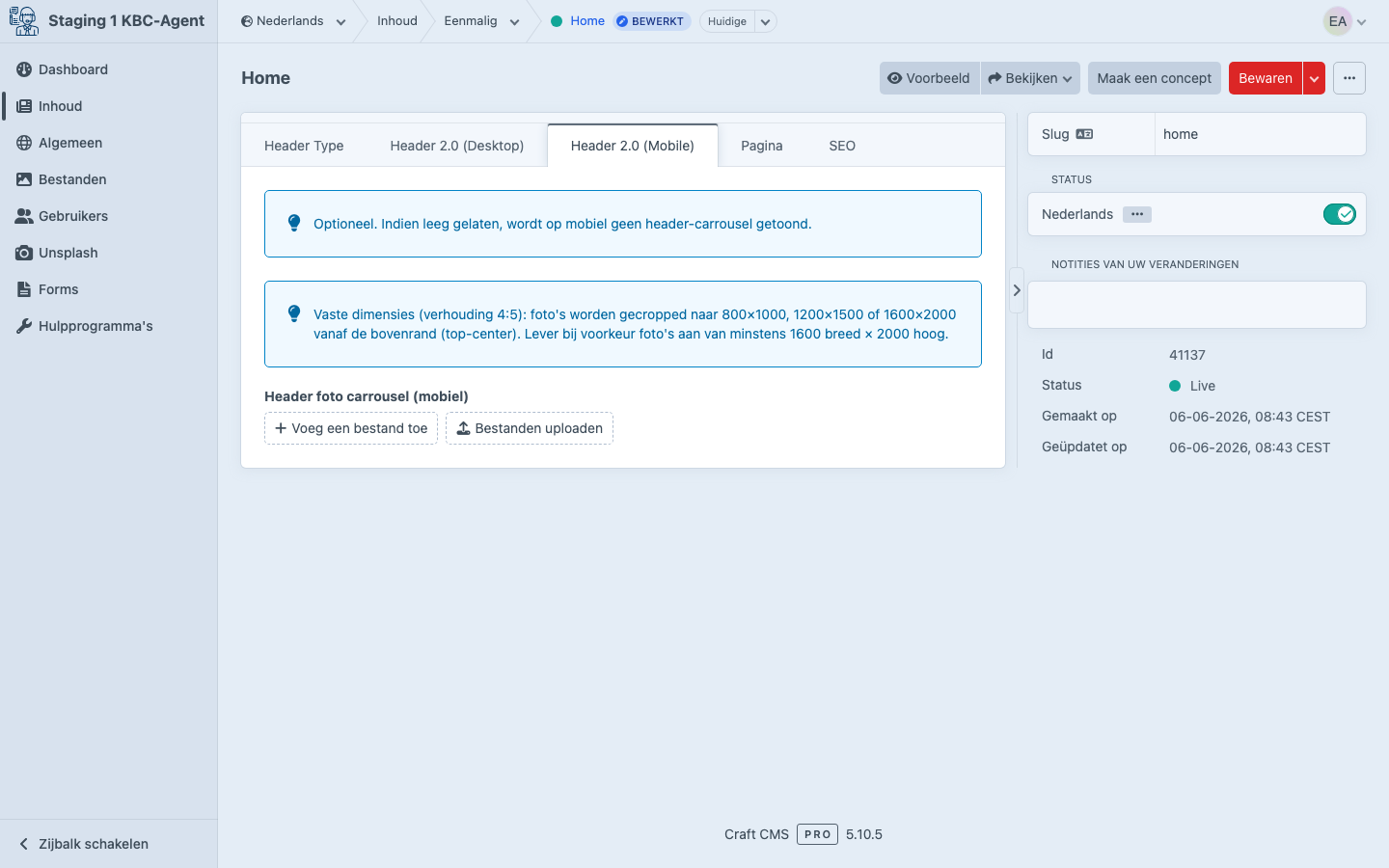Click the lightbulb icon in Vaste dimensies tip

(x=294, y=313)
